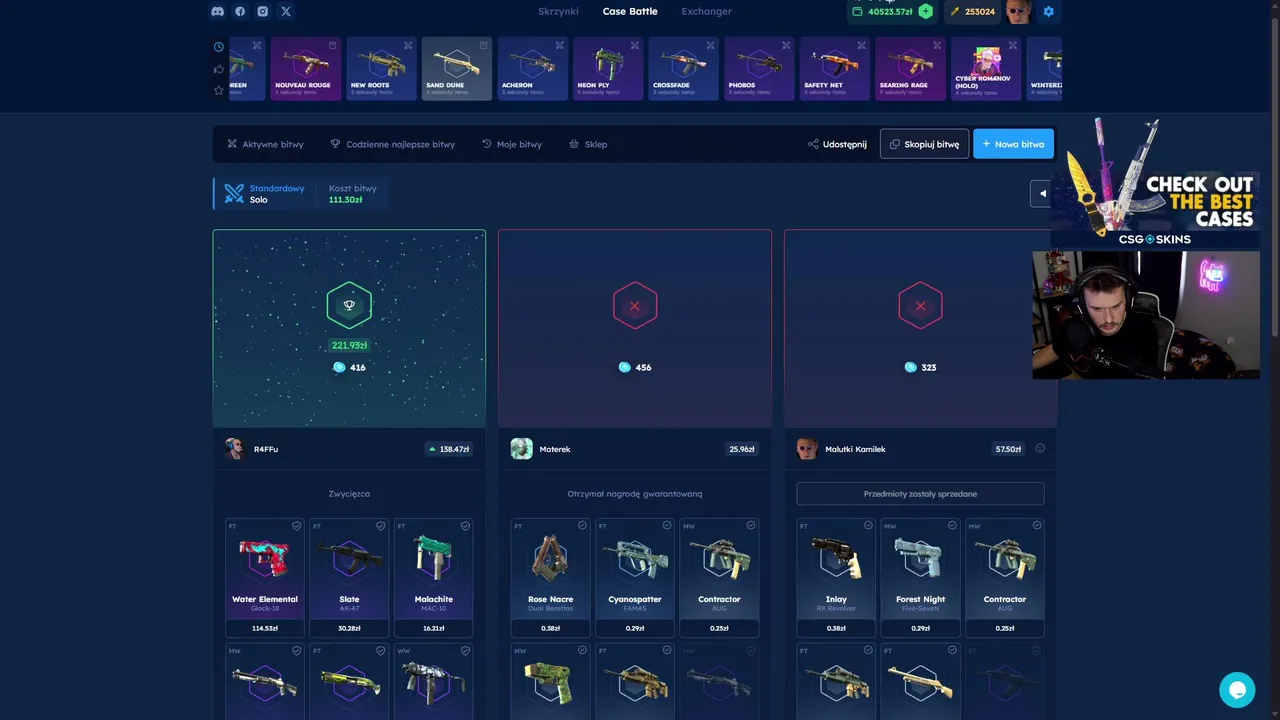The width and height of the screenshot is (1280, 720).
Task: Show favorite drops with star icon
Action: (219, 90)
